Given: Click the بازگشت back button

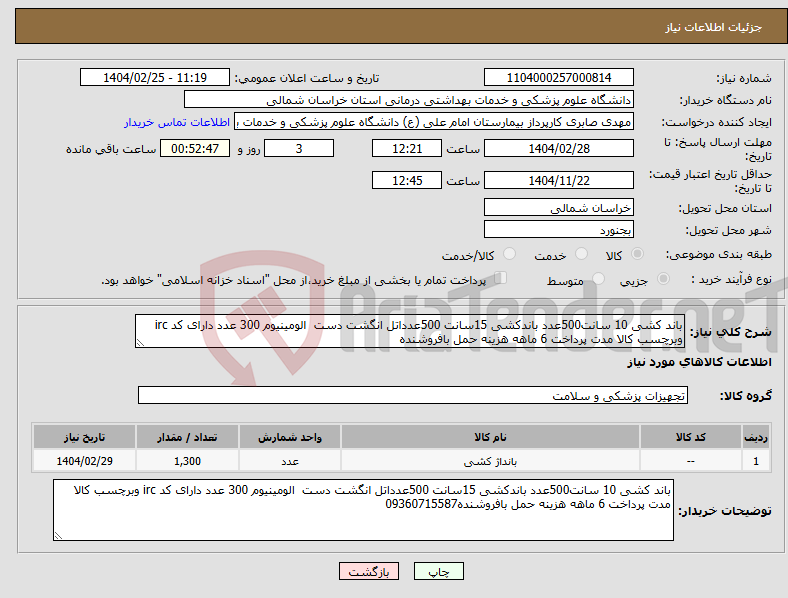Looking at the screenshot, I should click(369, 571).
